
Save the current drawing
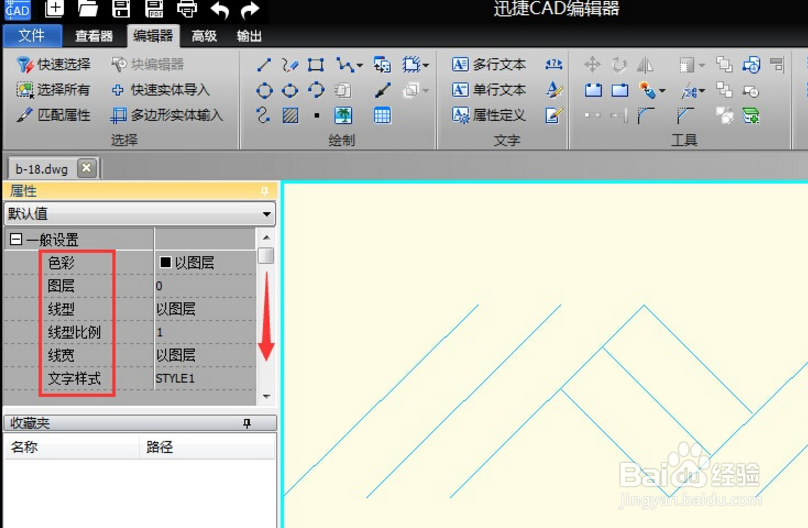tap(121, 8)
